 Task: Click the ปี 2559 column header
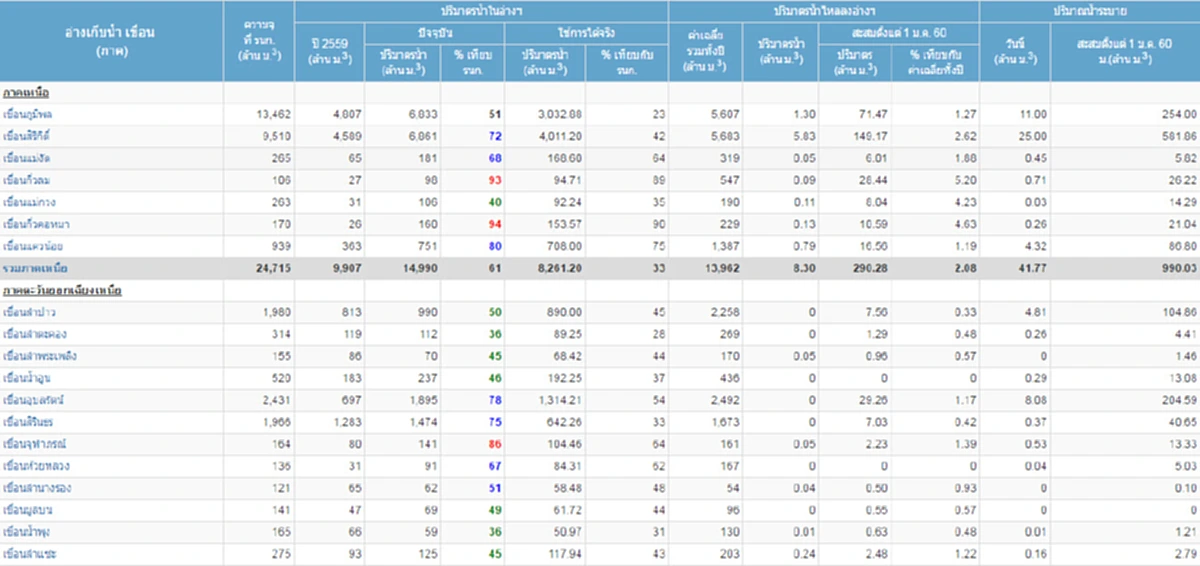[x=329, y=50]
